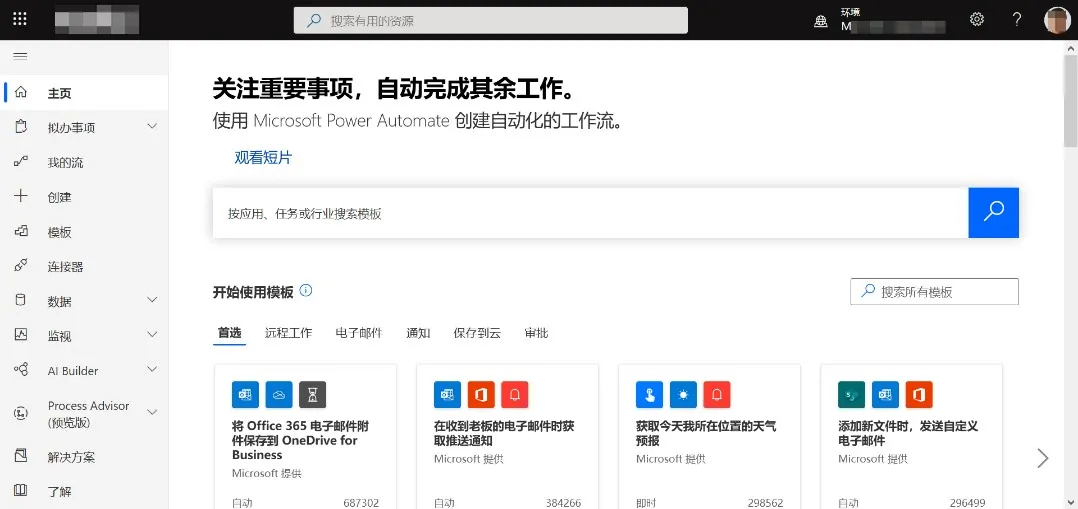Click the 模板 templates icon
1078x509 pixels.
point(21,231)
